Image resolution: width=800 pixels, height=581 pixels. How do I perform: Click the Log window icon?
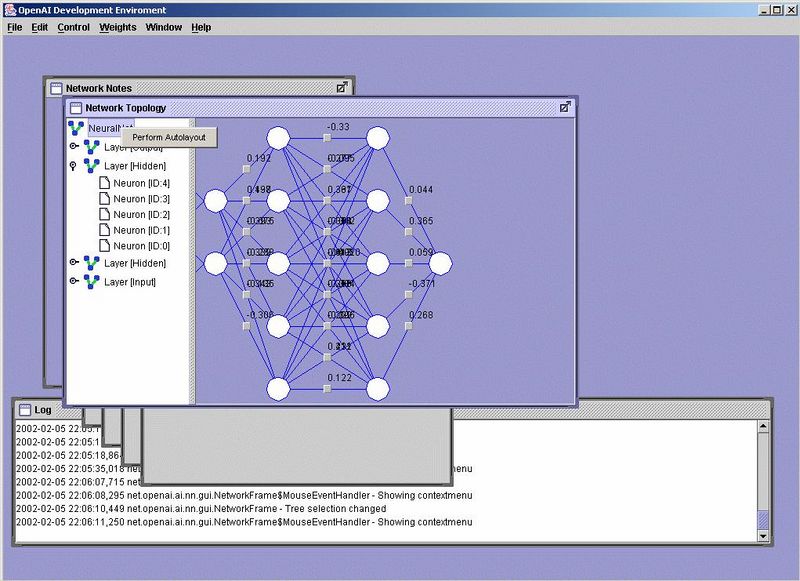[24, 410]
